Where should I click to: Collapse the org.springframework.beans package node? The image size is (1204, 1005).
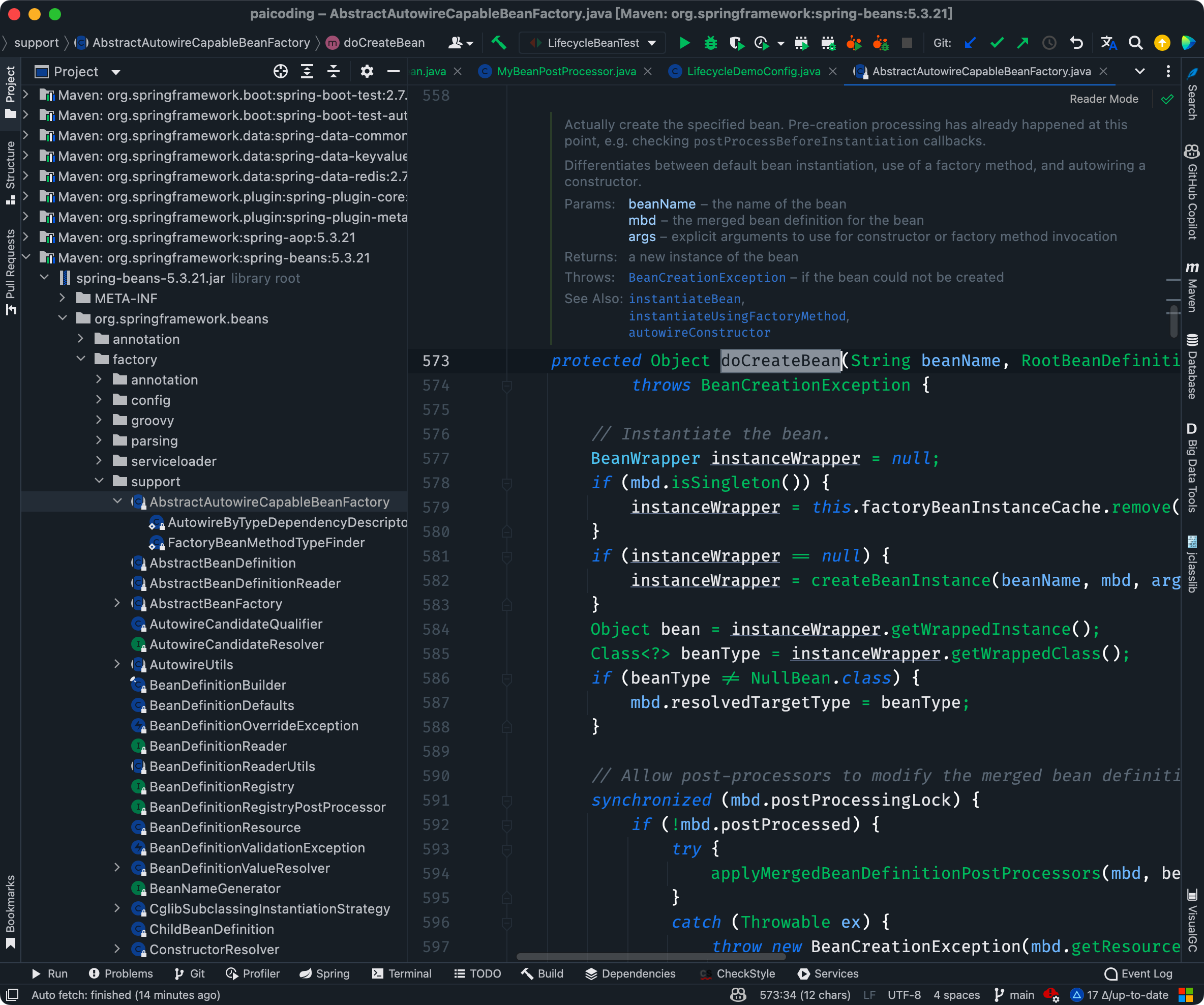(x=63, y=318)
